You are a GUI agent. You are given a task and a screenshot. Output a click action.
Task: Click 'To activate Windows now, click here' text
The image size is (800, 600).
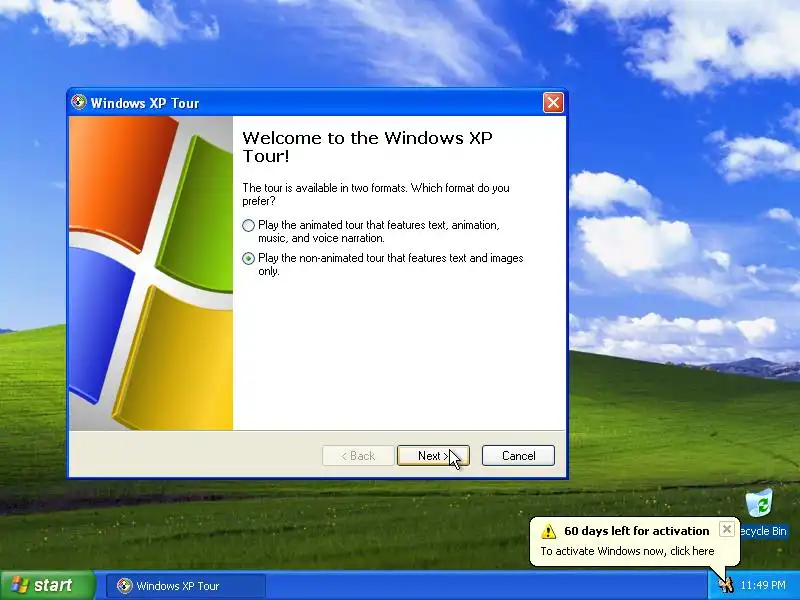tap(627, 551)
